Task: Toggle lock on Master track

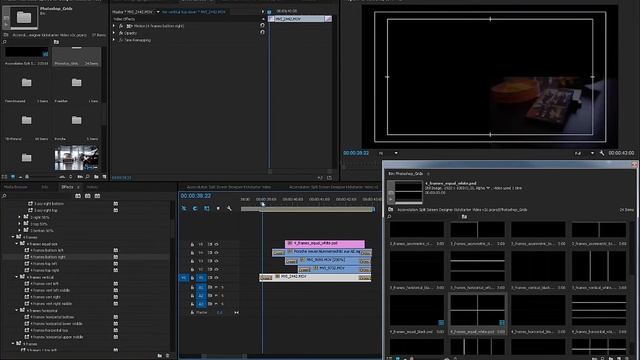Action: tap(192, 313)
